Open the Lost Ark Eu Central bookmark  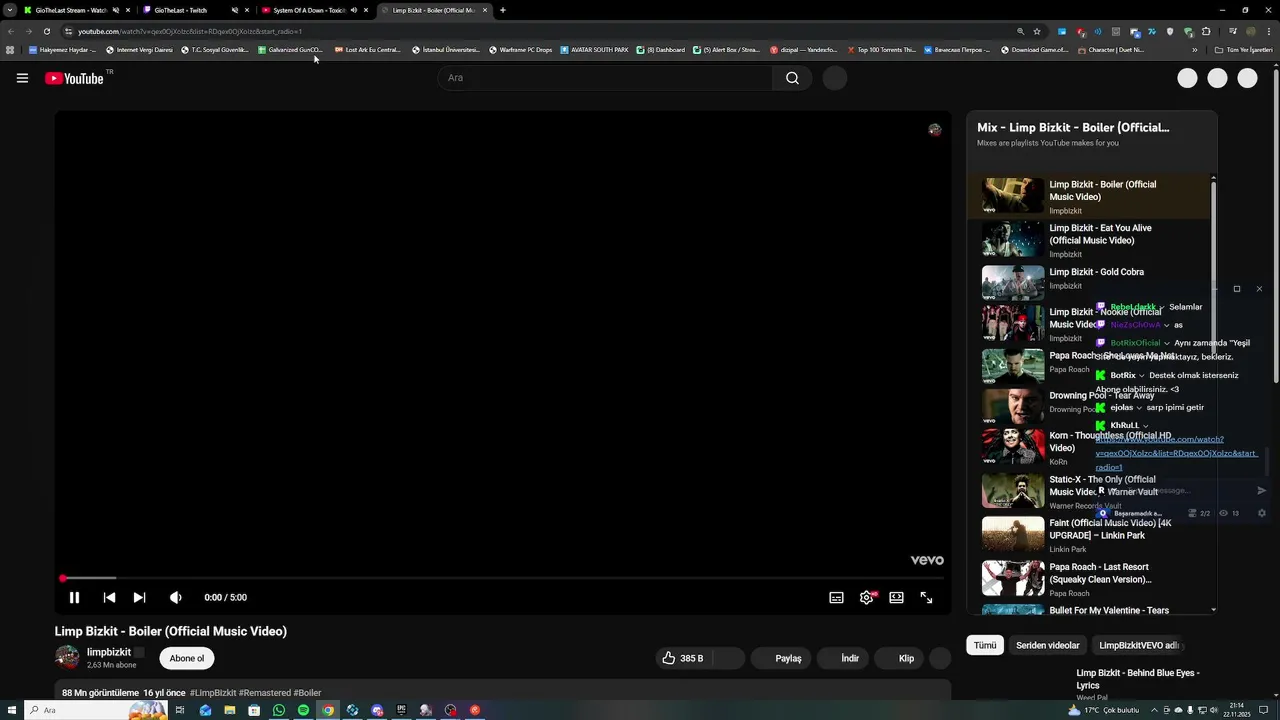point(368,49)
